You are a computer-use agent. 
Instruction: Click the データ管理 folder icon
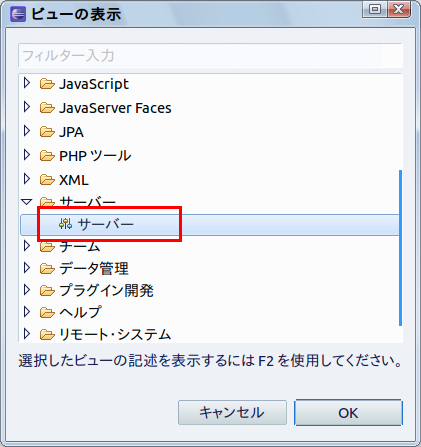click(47, 269)
